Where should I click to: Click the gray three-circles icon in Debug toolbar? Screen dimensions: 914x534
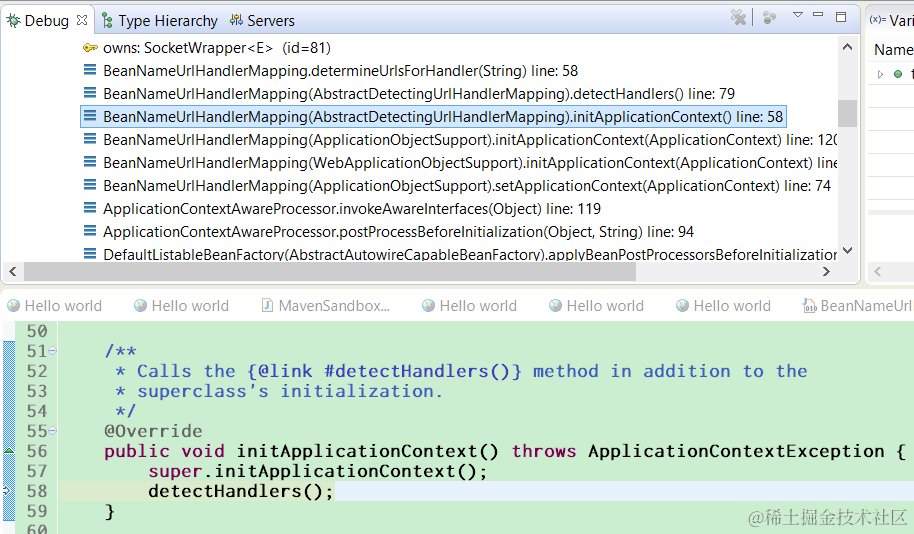(x=769, y=17)
